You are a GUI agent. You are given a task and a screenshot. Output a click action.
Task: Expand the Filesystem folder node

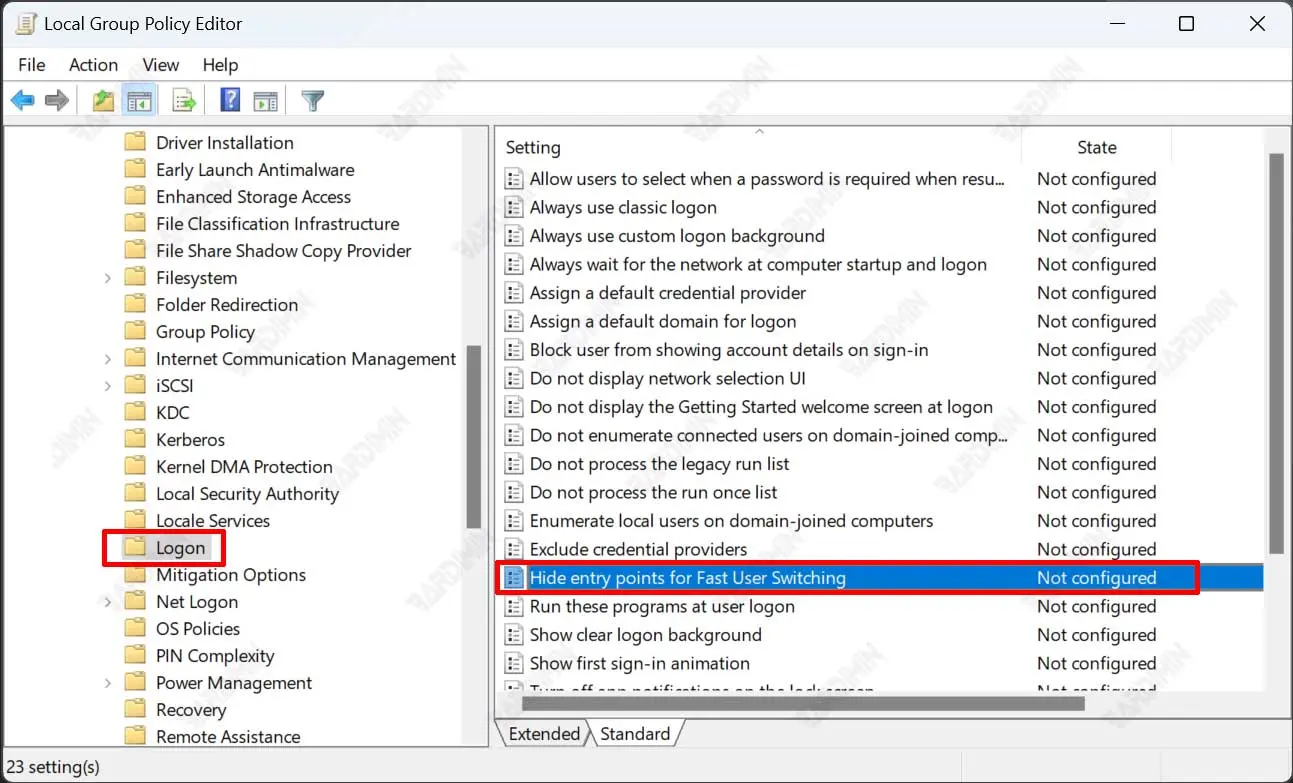pyautogui.click(x=108, y=278)
